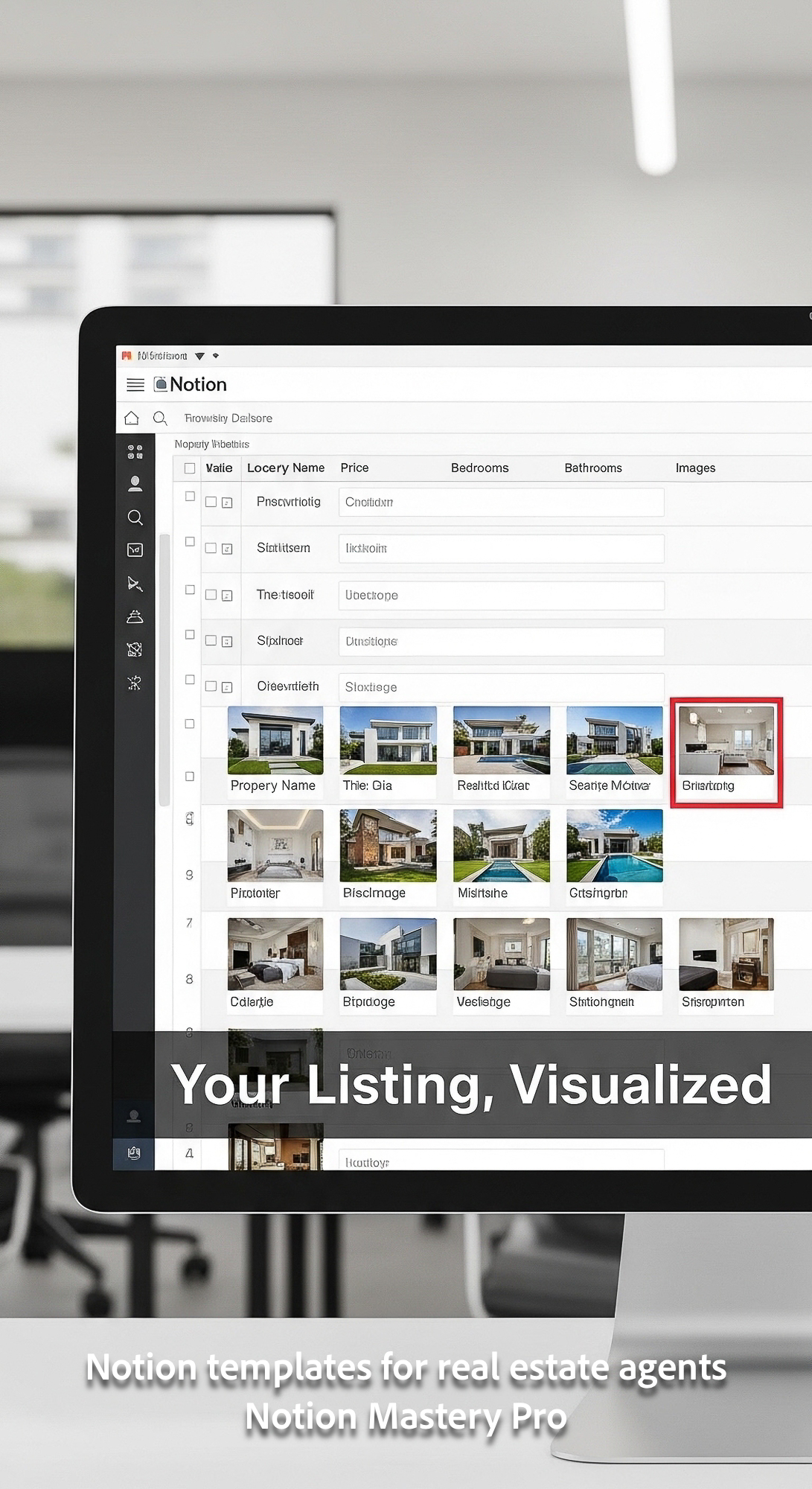The image size is (812, 1489).
Task: Click the Nopariy database title text
Action: coord(211,444)
